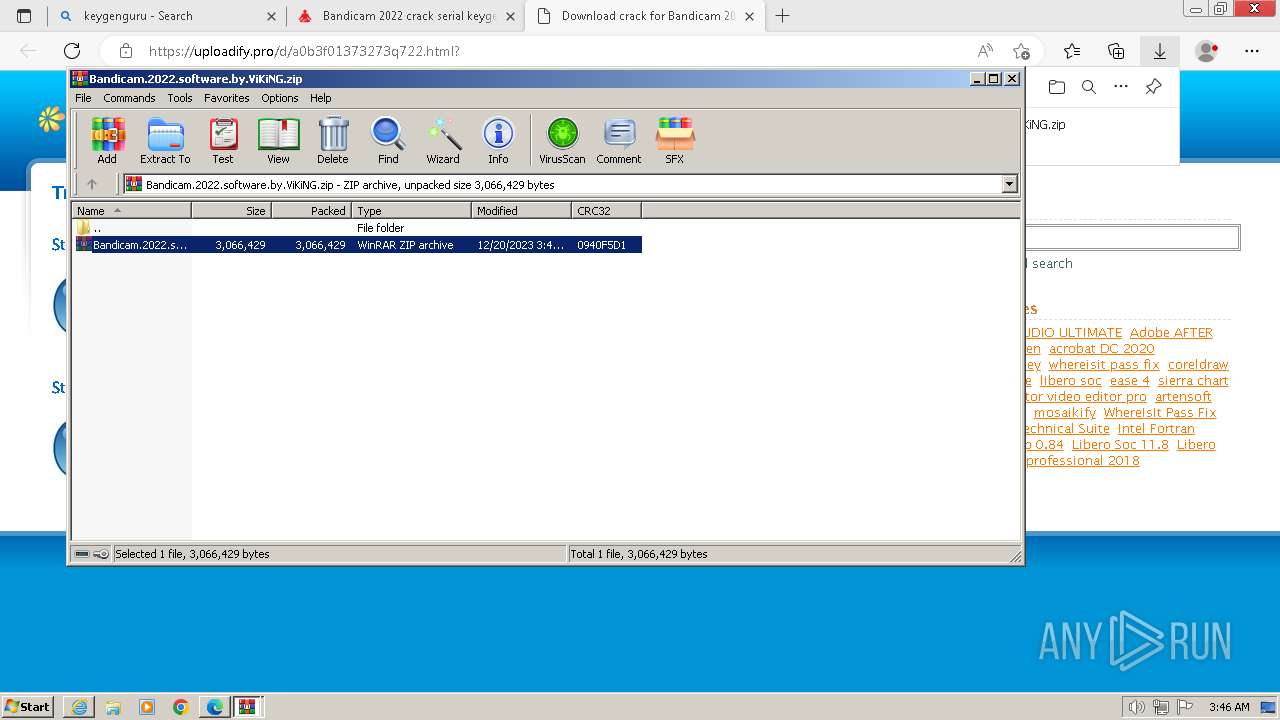The image size is (1280, 720).
Task: Open the Tools menu
Action: (x=180, y=98)
